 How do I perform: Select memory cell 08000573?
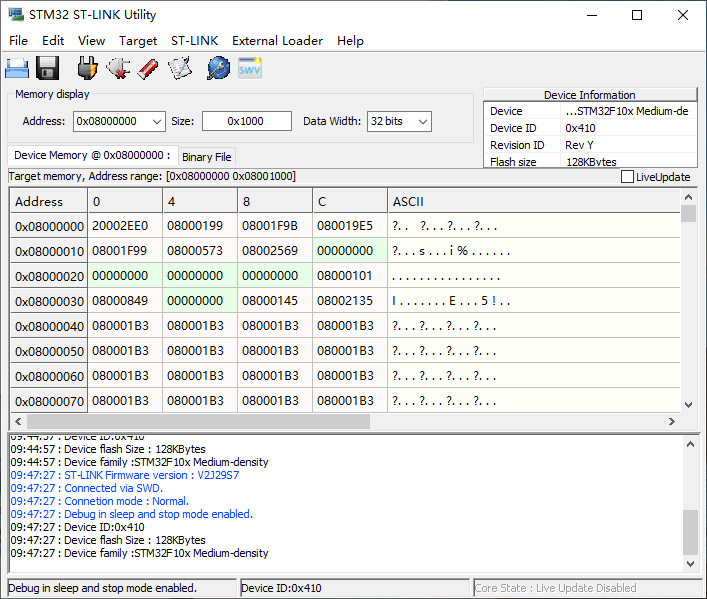point(200,251)
